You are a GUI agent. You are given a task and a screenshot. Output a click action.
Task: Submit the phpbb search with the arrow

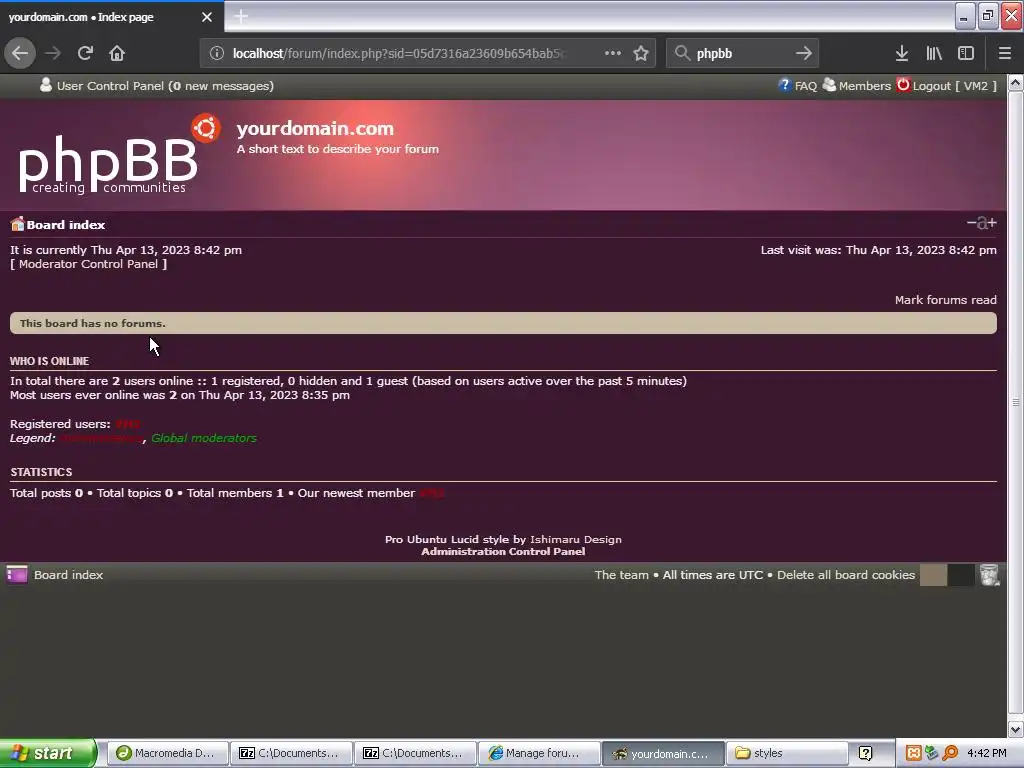point(804,53)
